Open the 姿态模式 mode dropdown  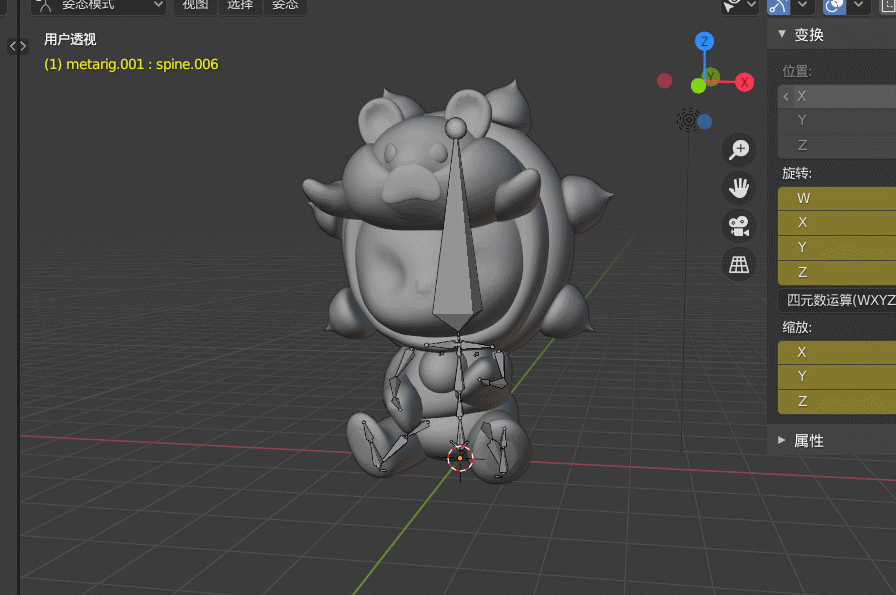point(98,5)
